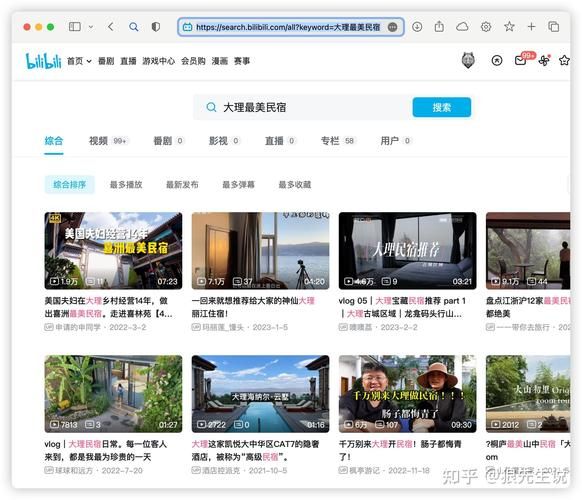Image resolution: width=582 pixels, height=500 pixels.
Task: Open title vlog 05 大理宝藏民宿推荐
Action: [402, 307]
